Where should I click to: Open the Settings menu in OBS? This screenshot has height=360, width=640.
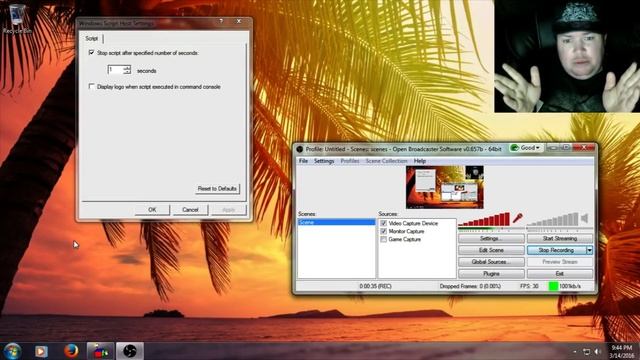[324, 161]
